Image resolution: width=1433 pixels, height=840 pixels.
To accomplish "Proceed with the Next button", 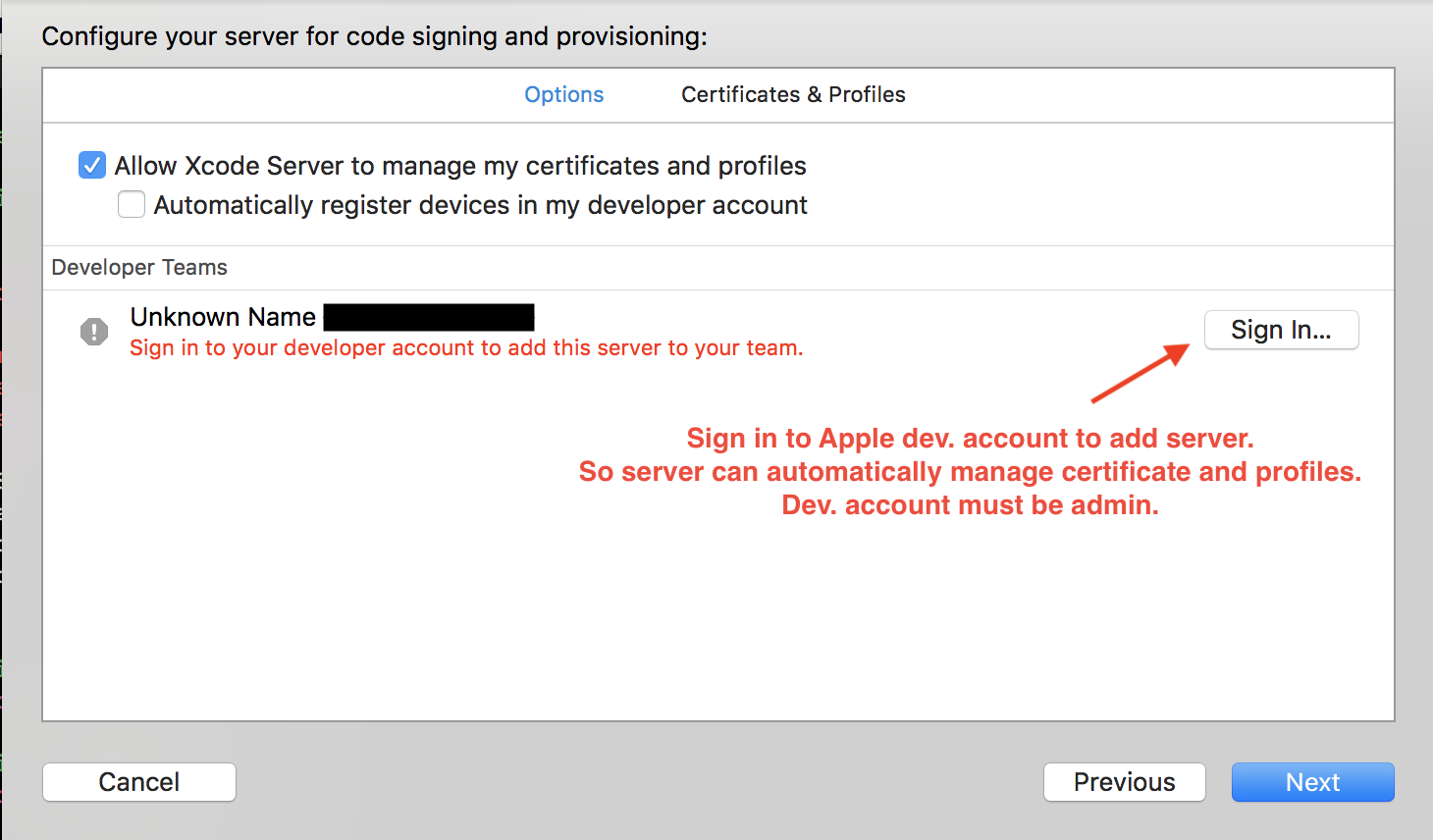I will pos(1312,782).
